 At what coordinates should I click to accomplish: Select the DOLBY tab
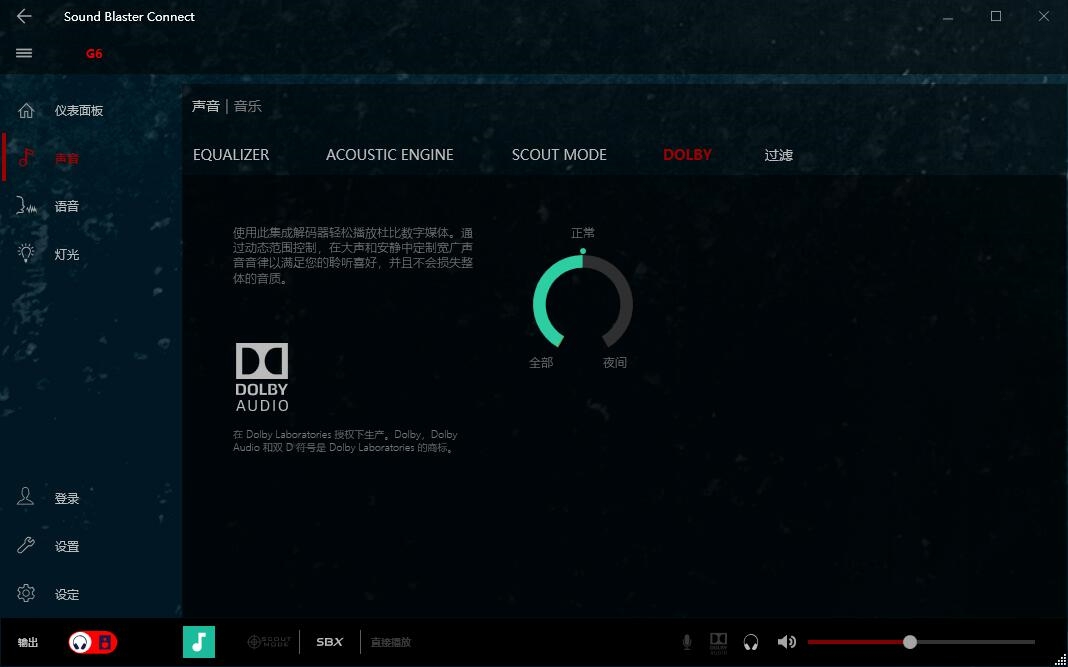coord(687,155)
